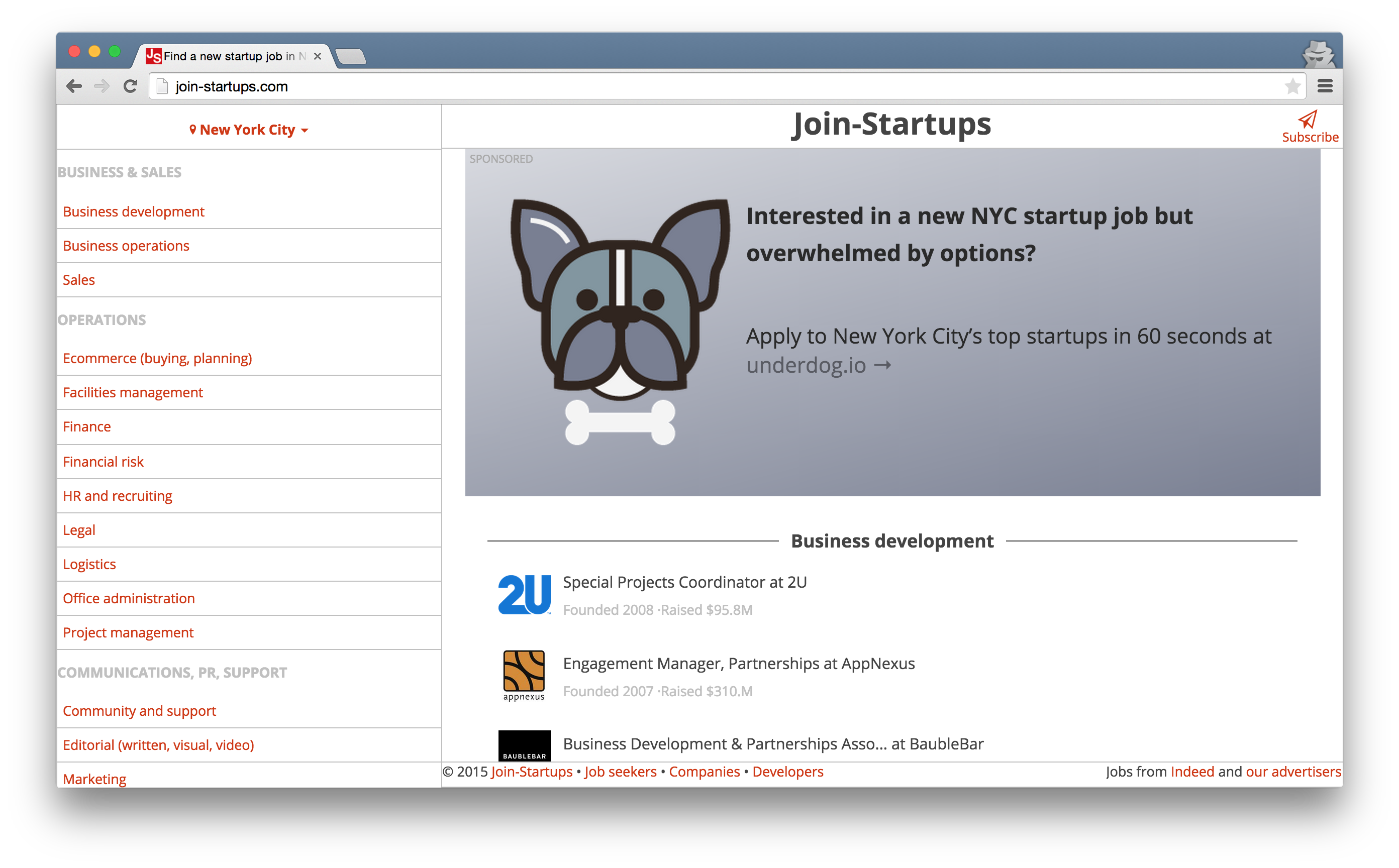Click the Join-Startups page title
1399x868 pixels.
891,124
